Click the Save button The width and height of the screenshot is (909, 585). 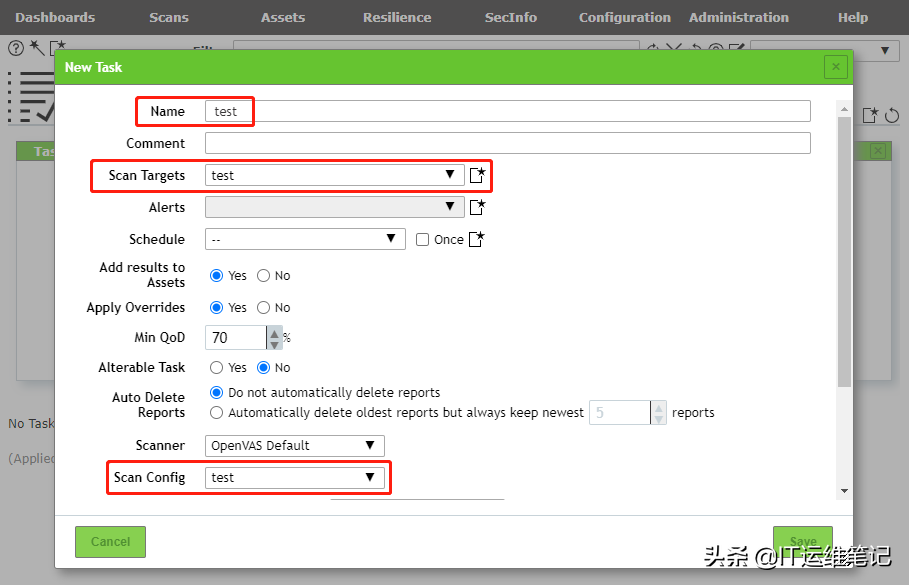pyautogui.click(x=803, y=541)
